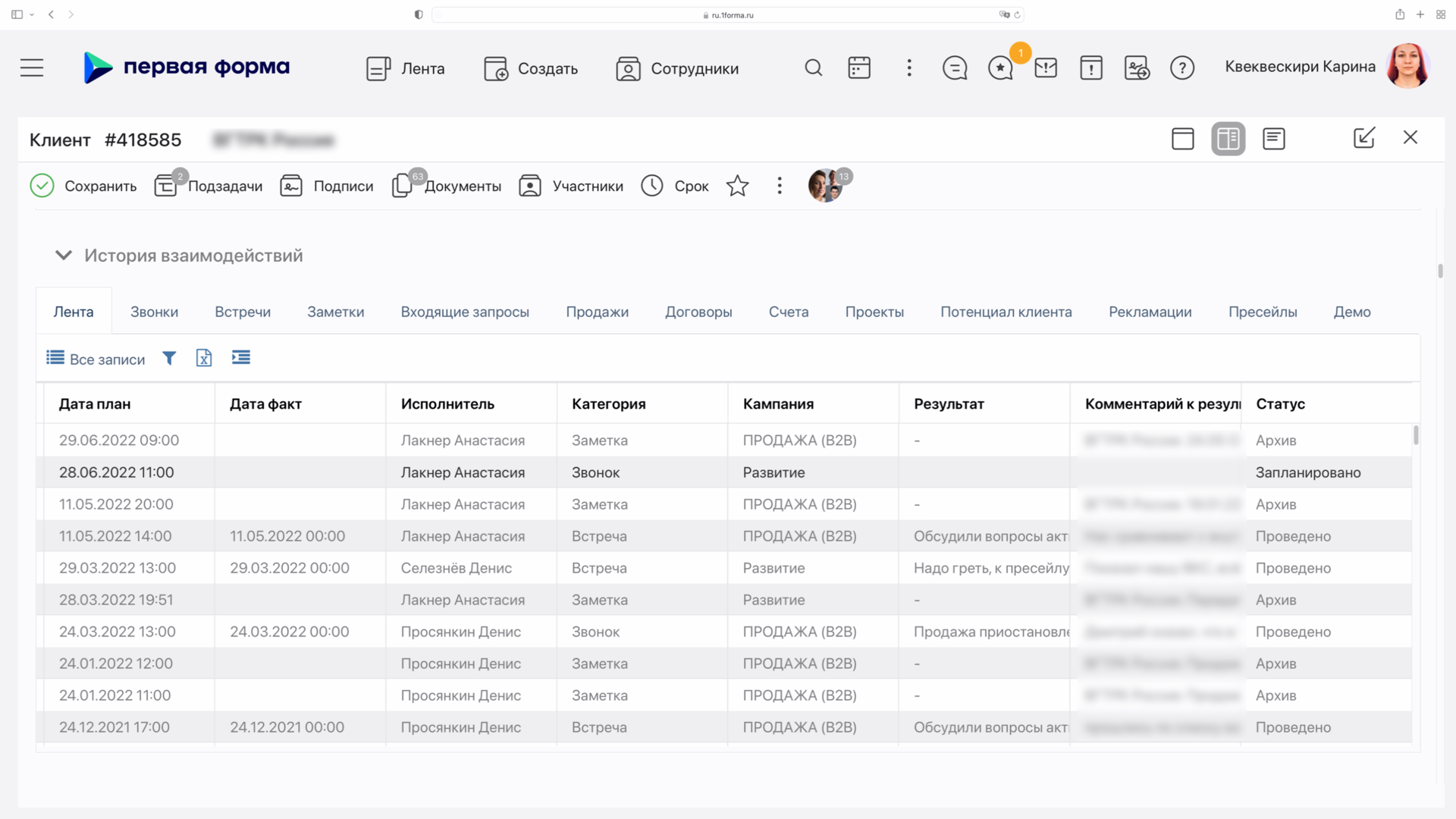This screenshot has width=1456, height=819.
Task: Switch to split two-column view mode
Action: click(1228, 139)
